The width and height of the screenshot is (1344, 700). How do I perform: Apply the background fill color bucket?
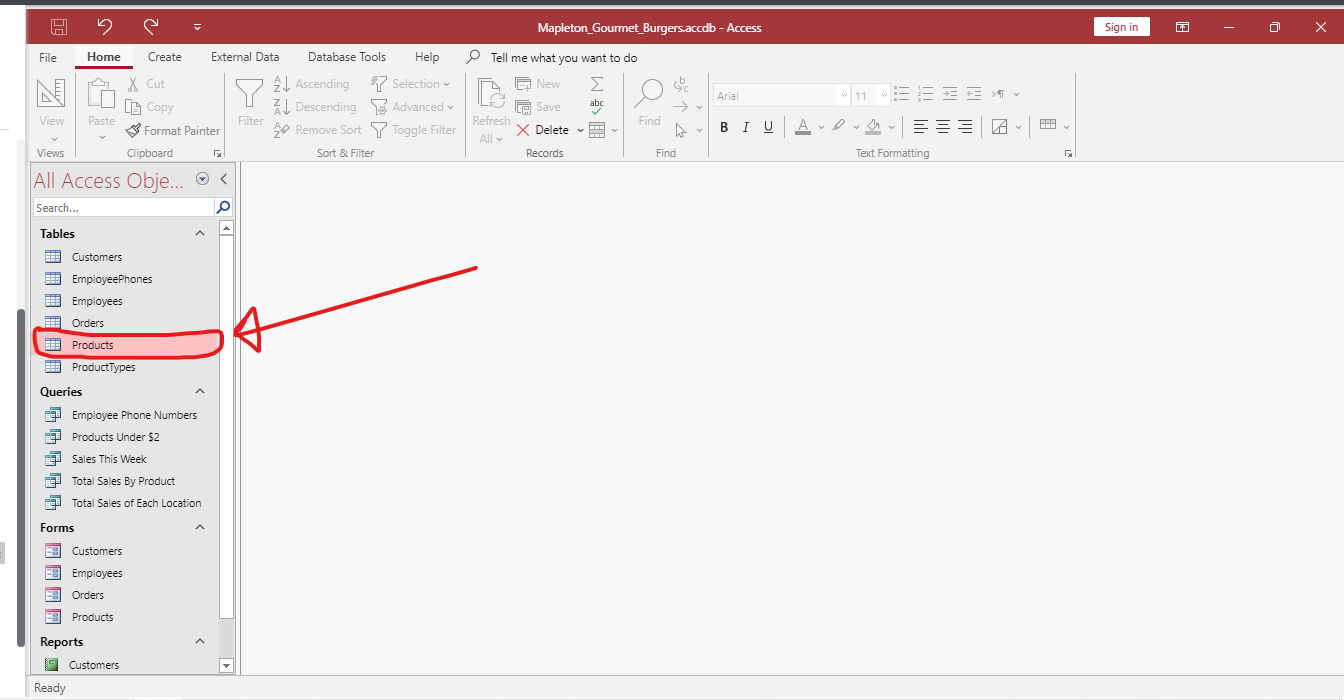pos(874,127)
